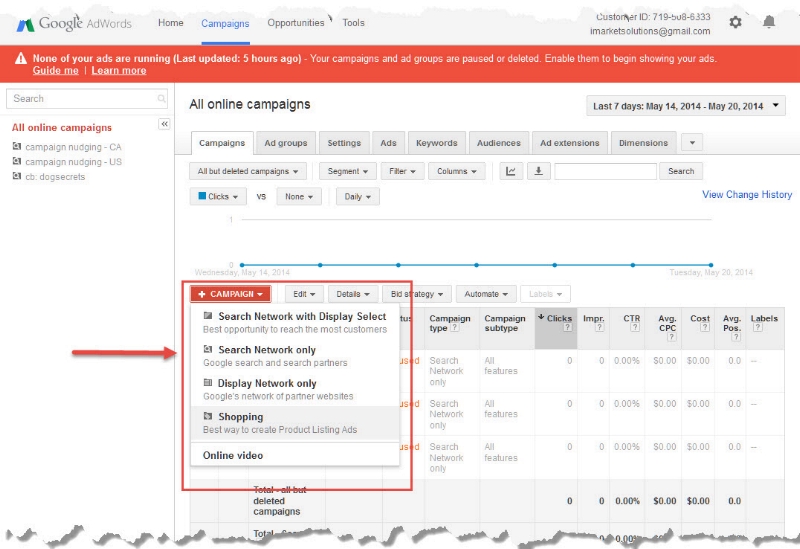This screenshot has height=549, width=800.
Task: Open the date range dropdown
Action: pos(688,106)
